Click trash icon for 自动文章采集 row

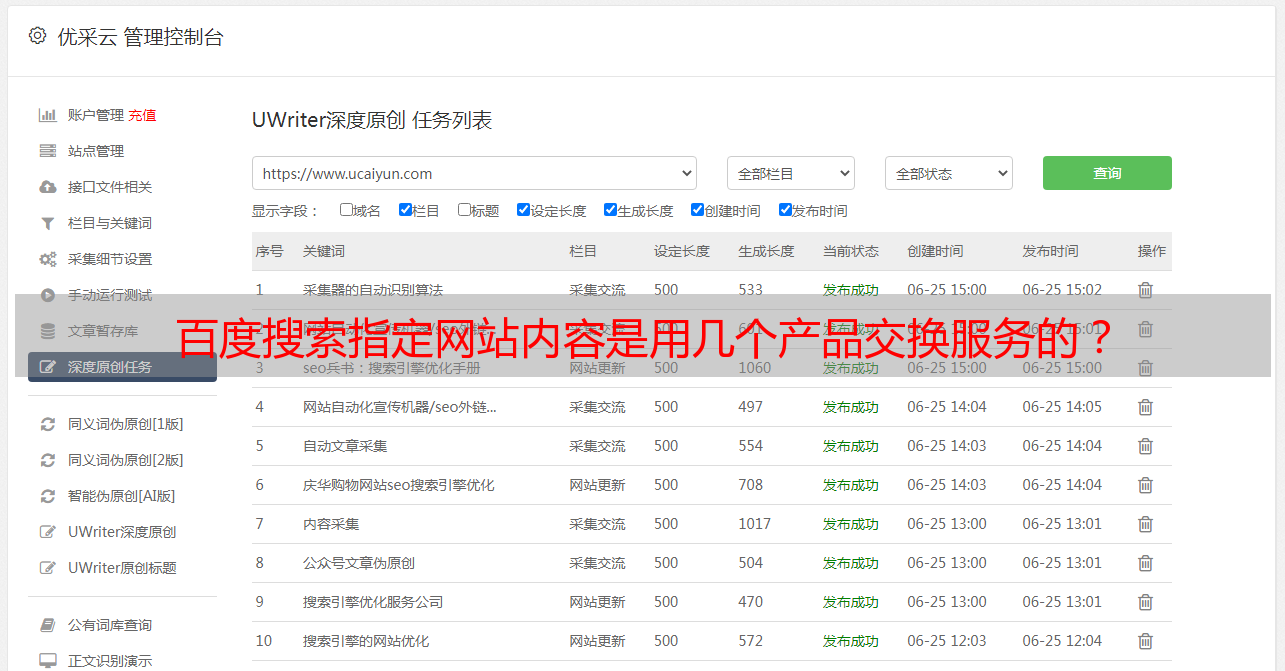point(1145,446)
